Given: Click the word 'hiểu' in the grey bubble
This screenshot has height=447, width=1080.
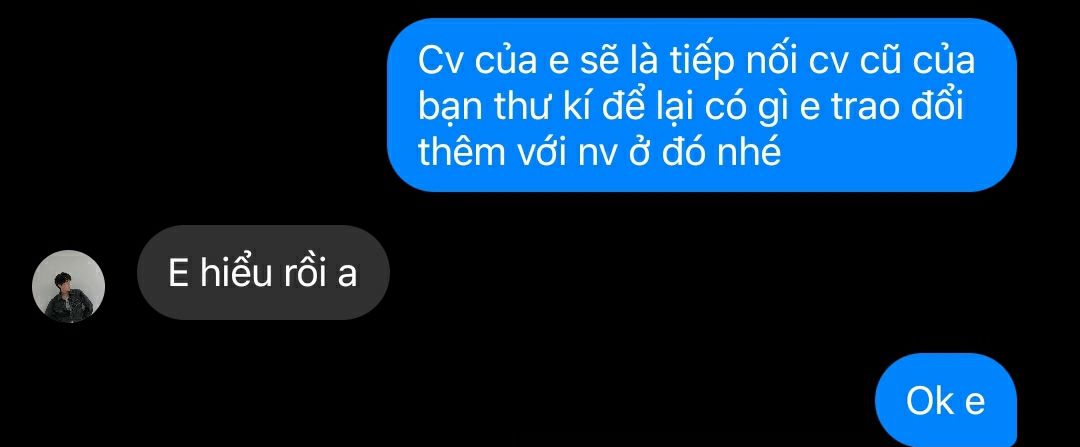Looking at the screenshot, I should [234, 273].
